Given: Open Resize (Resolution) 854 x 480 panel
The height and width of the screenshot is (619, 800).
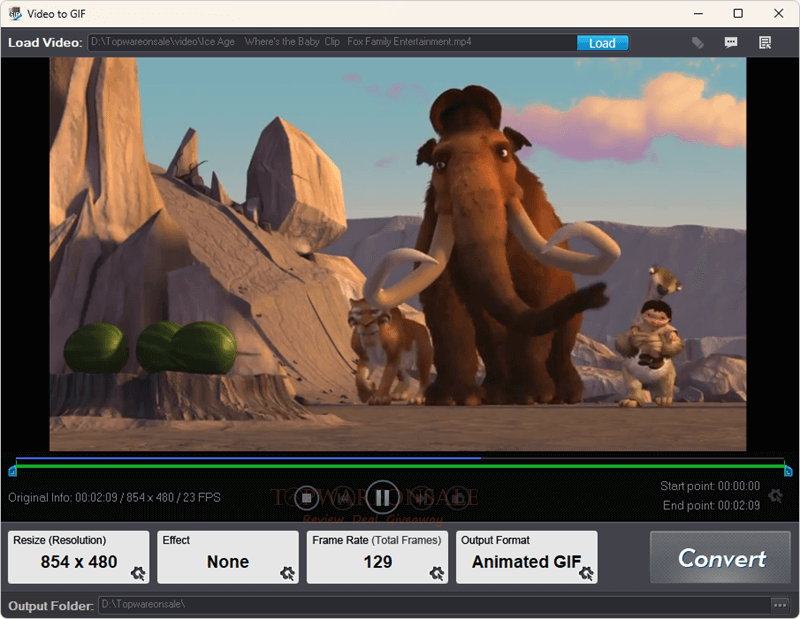Looking at the screenshot, I should pyautogui.click(x=79, y=557).
